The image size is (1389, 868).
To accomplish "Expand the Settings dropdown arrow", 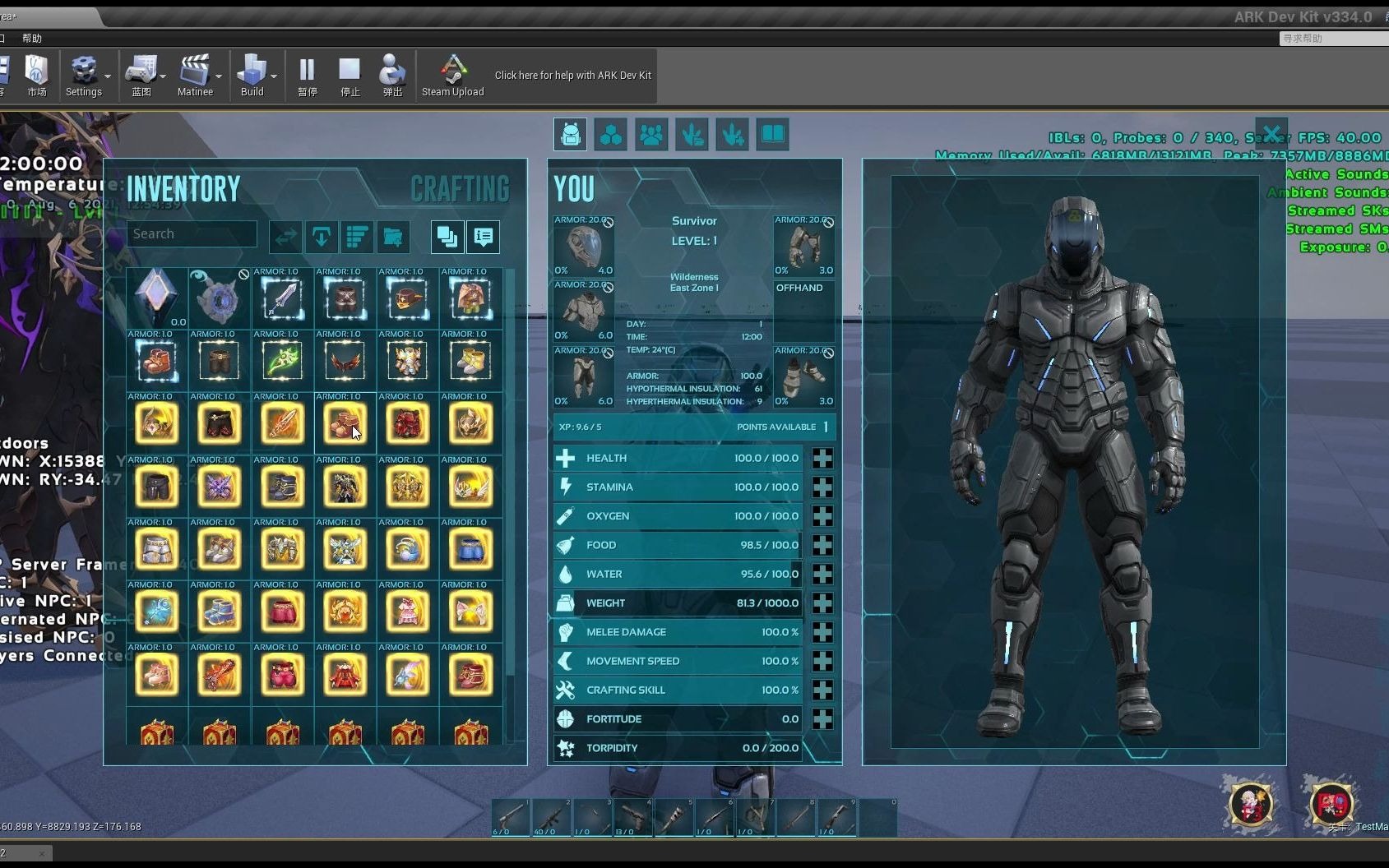I will click(108, 76).
